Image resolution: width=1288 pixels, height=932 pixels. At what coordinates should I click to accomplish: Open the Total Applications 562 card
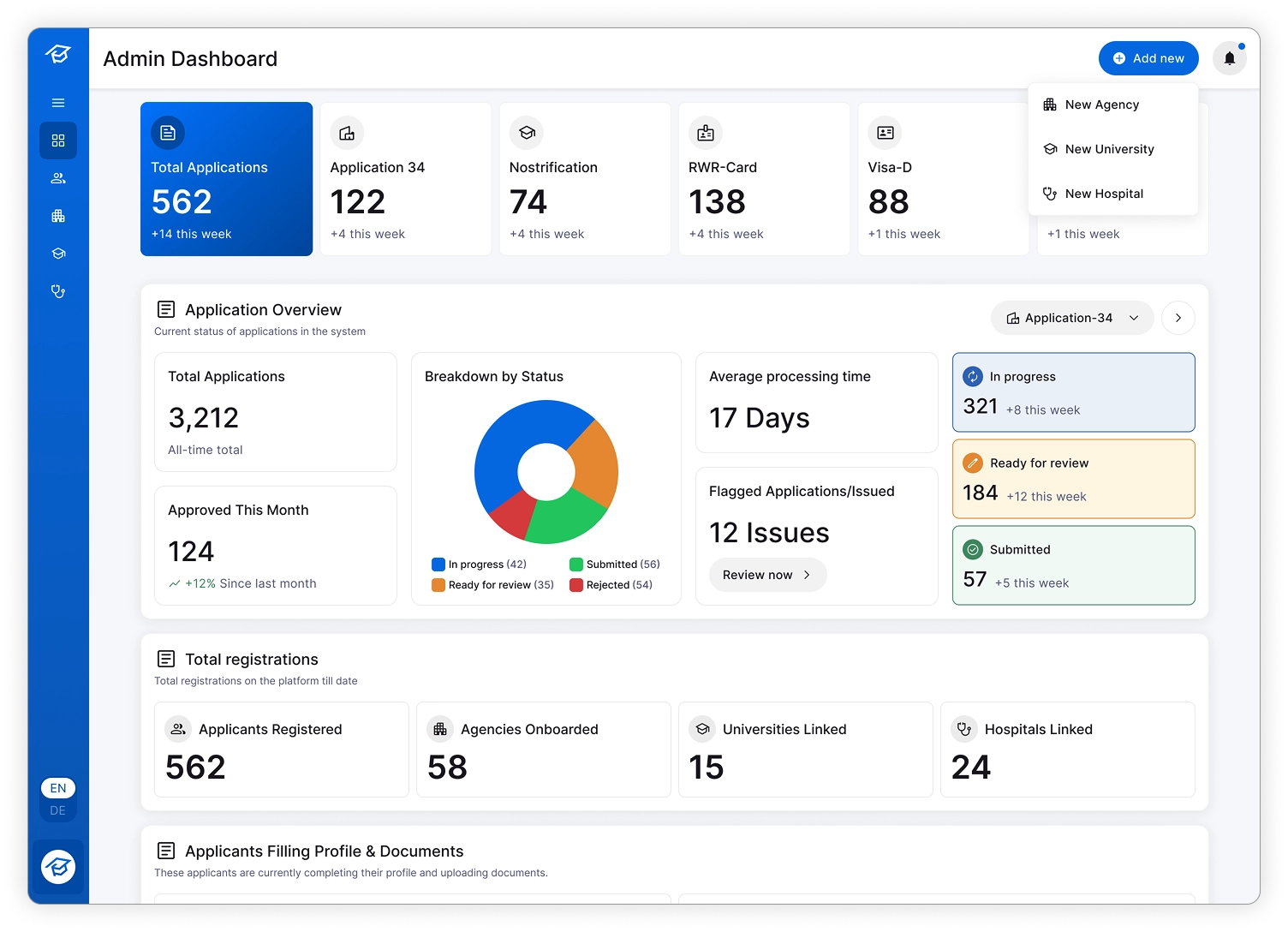tap(226, 179)
